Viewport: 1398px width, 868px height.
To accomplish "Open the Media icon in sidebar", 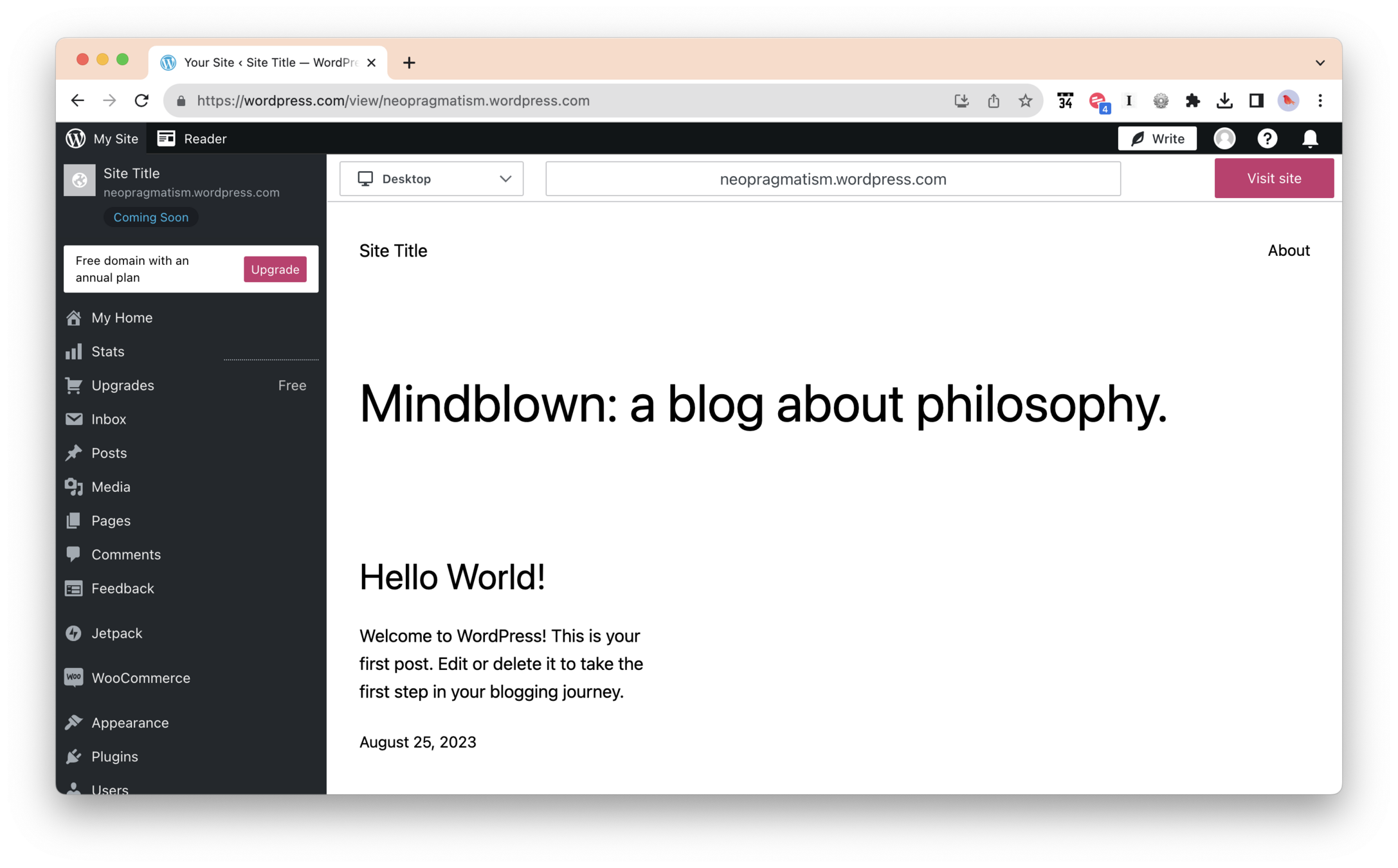I will 73,487.
